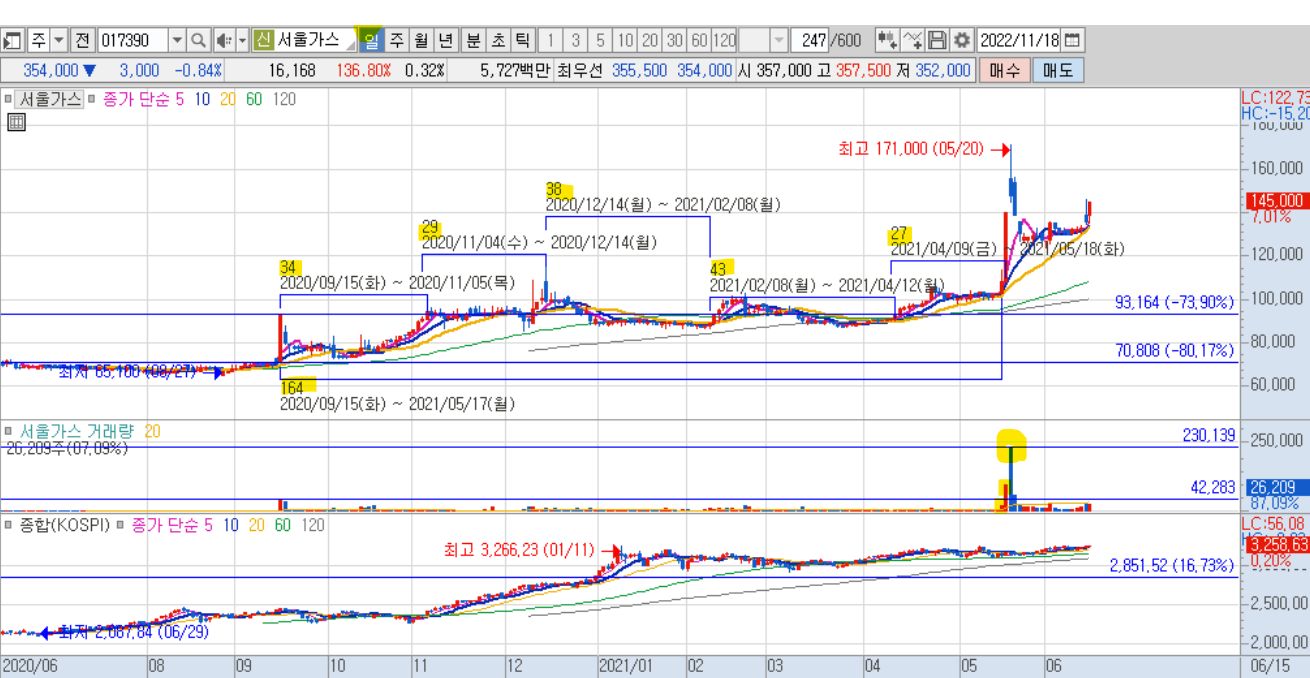The width and height of the screenshot is (1310, 678).
Task: Click the red 매수 buy button
Action: [1003, 70]
